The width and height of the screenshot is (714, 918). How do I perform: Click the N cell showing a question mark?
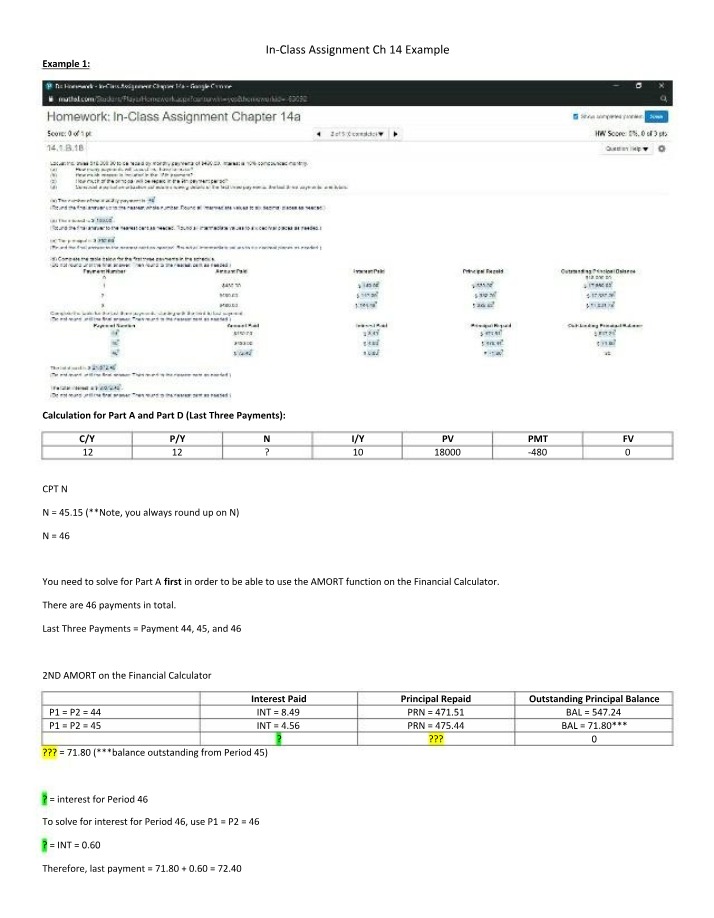(267, 452)
